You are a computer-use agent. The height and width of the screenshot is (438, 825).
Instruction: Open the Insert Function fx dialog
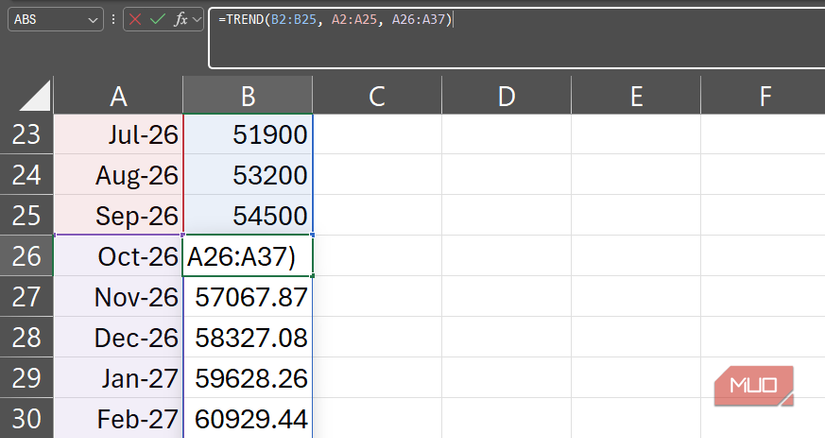180,20
